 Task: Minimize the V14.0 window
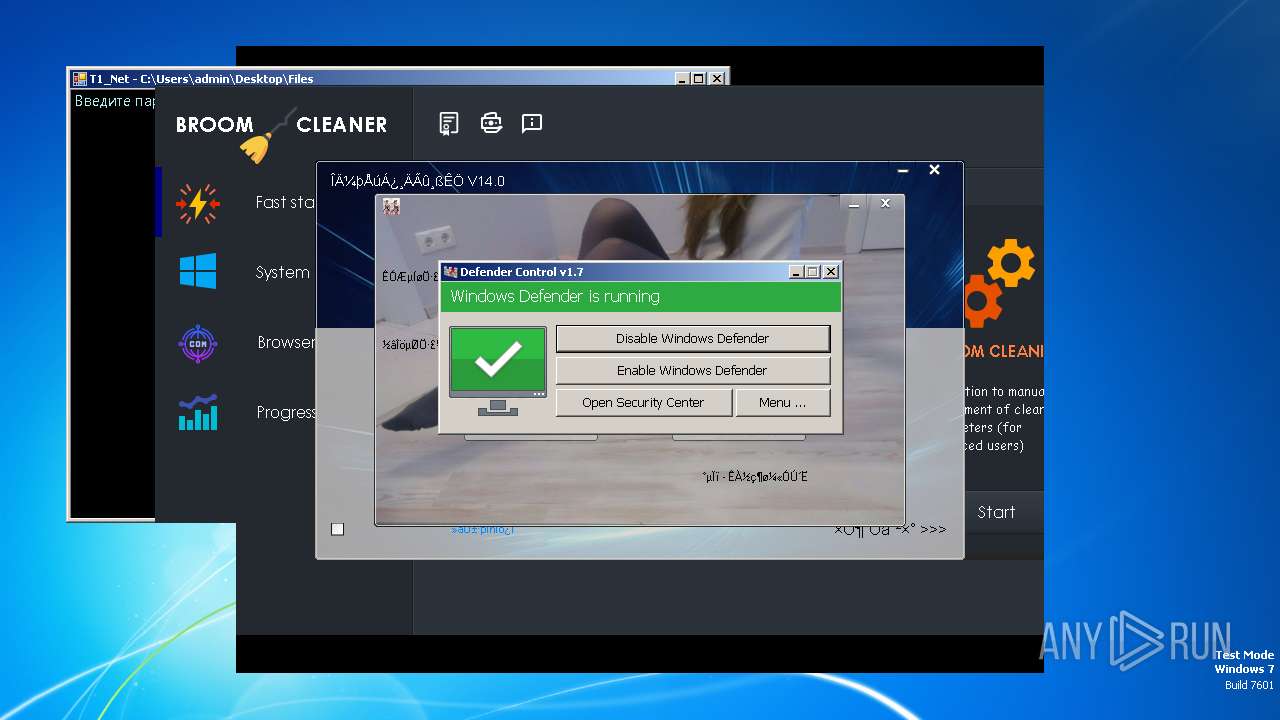[902, 171]
